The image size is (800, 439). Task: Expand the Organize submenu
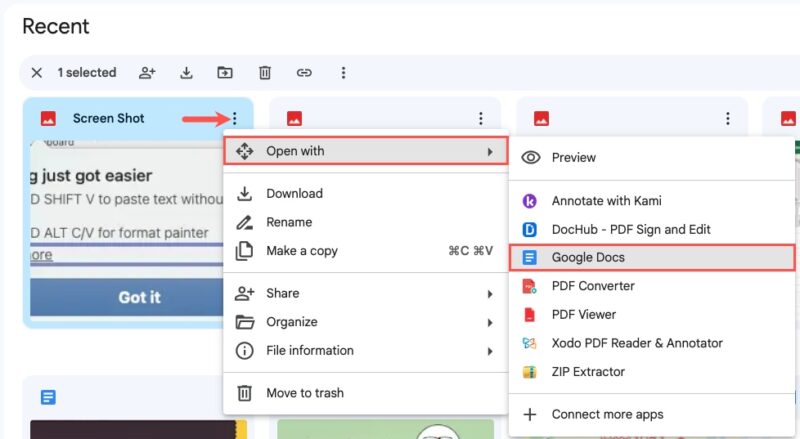[x=366, y=322]
